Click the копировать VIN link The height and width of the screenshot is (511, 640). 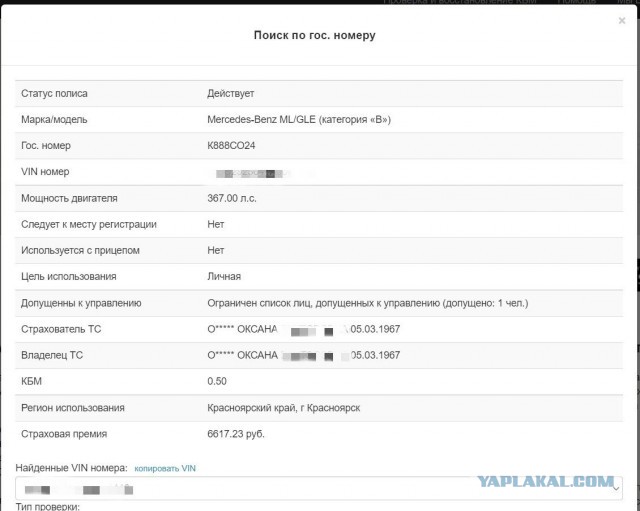tap(165, 469)
